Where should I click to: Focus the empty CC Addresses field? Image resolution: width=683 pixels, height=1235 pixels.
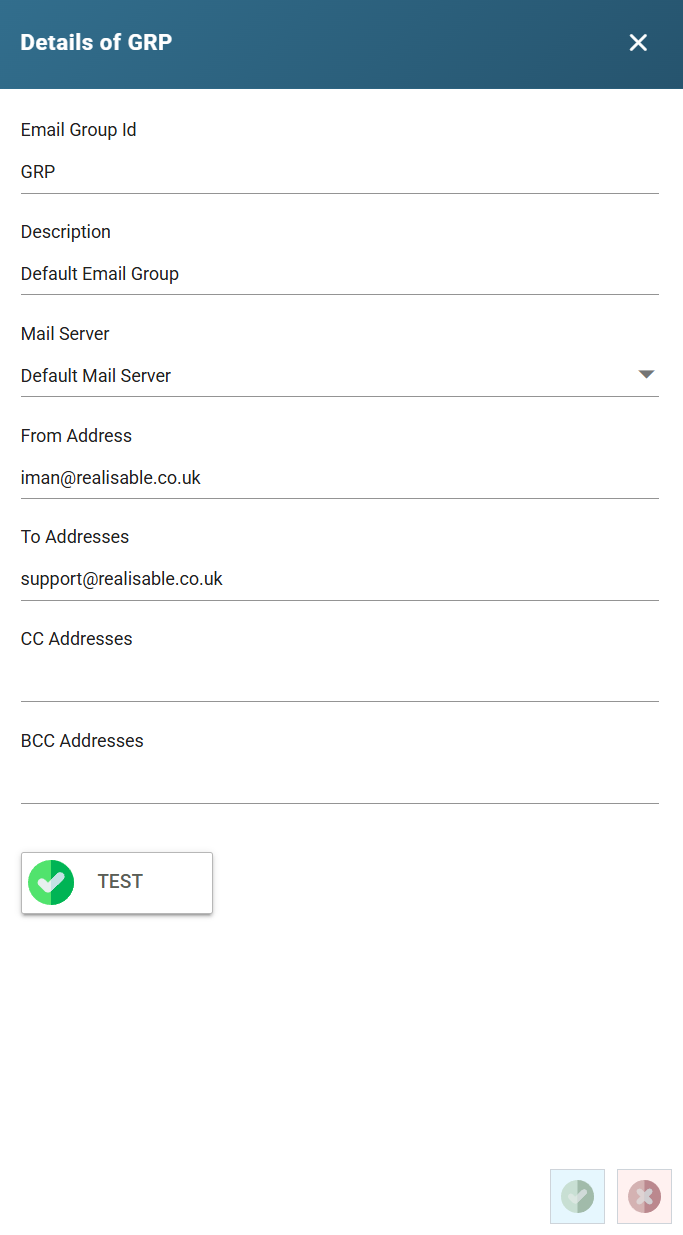(x=339, y=681)
